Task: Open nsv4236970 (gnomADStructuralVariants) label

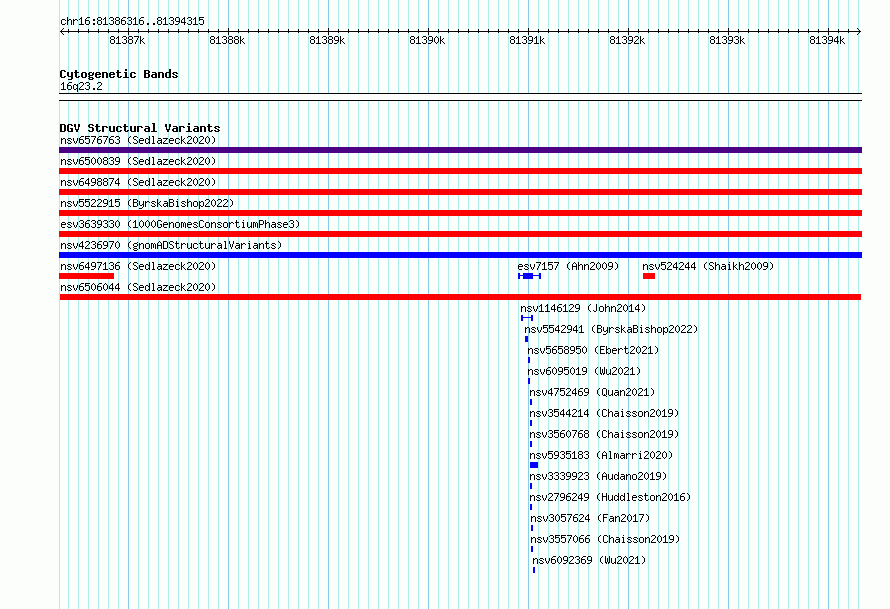Action: pos(171,245)
